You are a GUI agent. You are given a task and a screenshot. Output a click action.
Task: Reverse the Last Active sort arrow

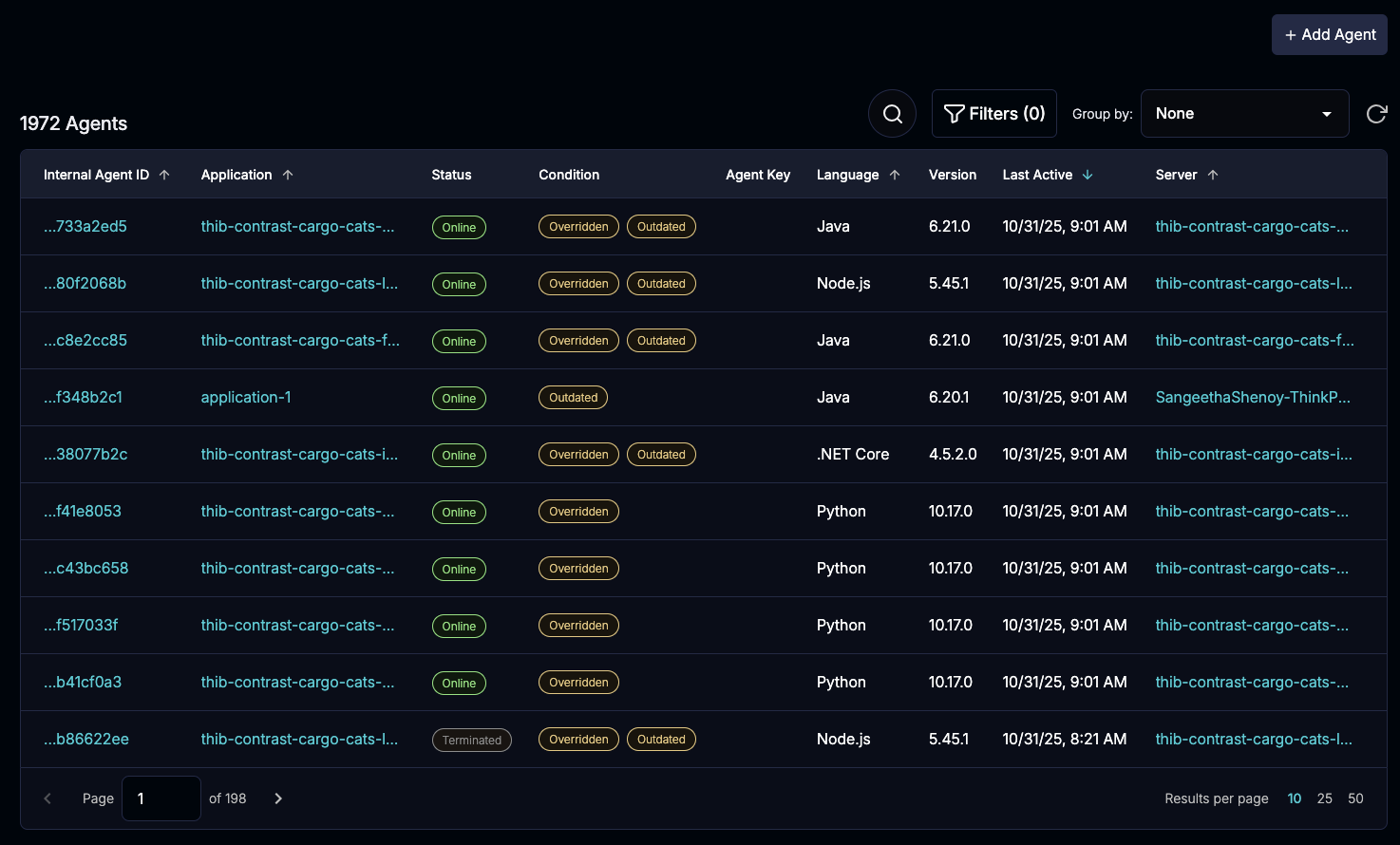tap(1089, 174)
